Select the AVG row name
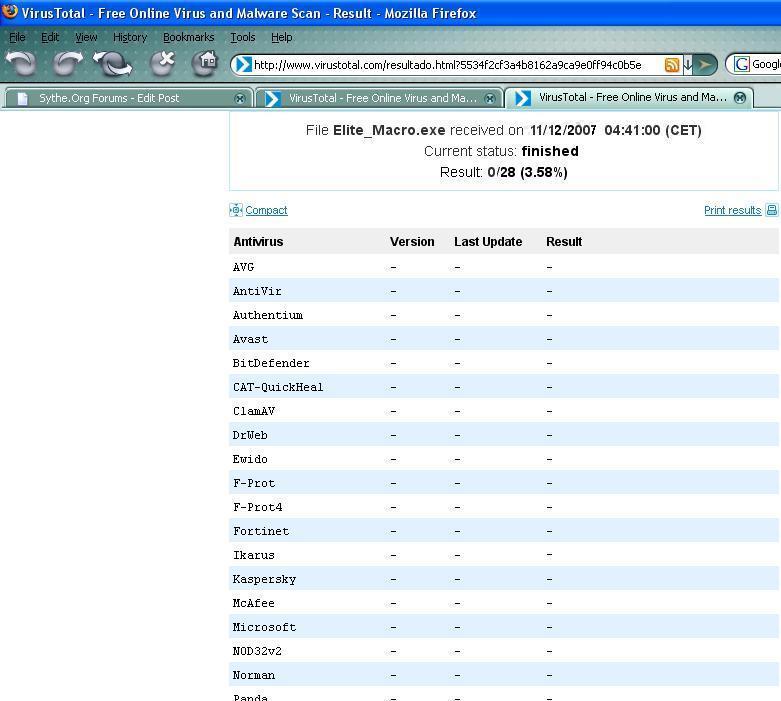Screen dimensions: 781x701 (244, 267)
